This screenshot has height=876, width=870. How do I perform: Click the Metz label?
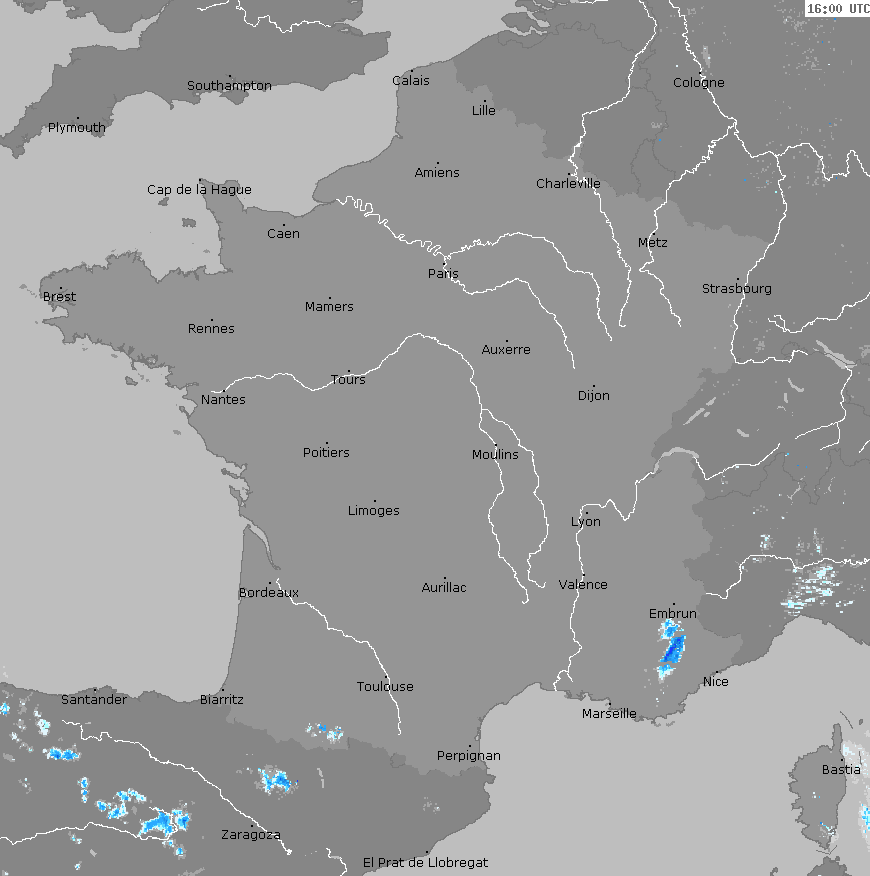pos(653,242)
